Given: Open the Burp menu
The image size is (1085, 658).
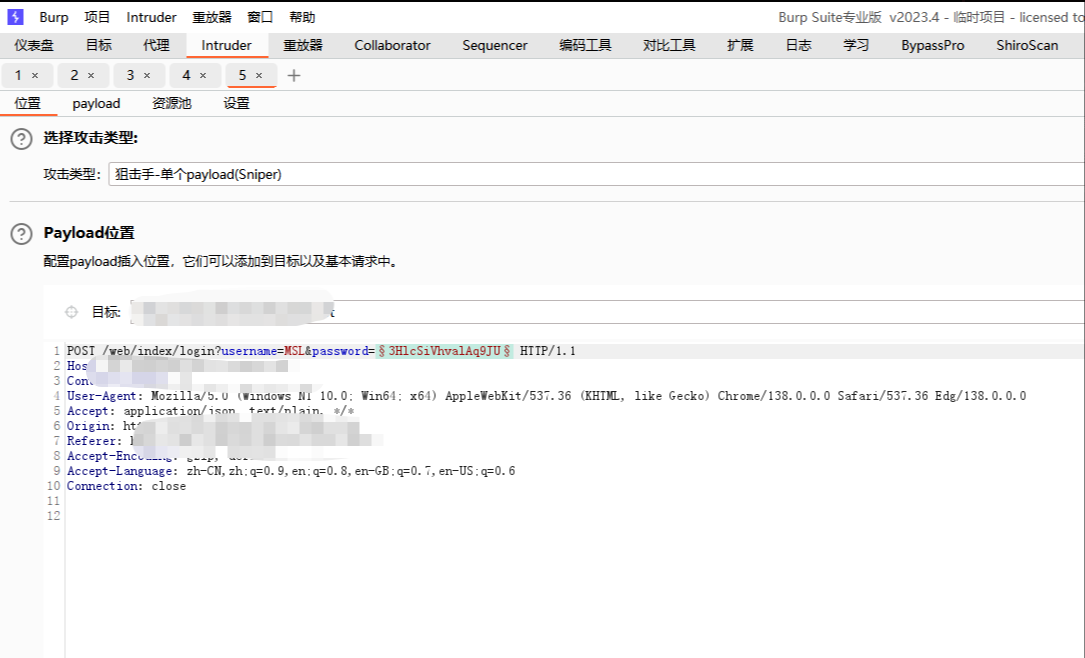Looking at the screenshot, I should 54,17.
